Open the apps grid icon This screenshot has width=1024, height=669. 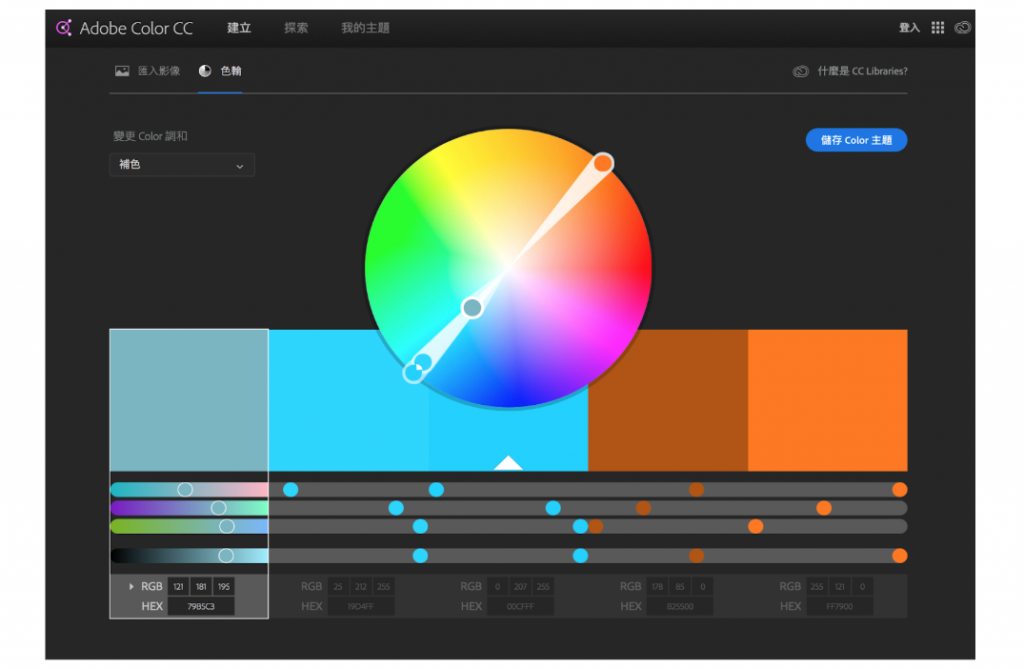(x=937, y=27)
